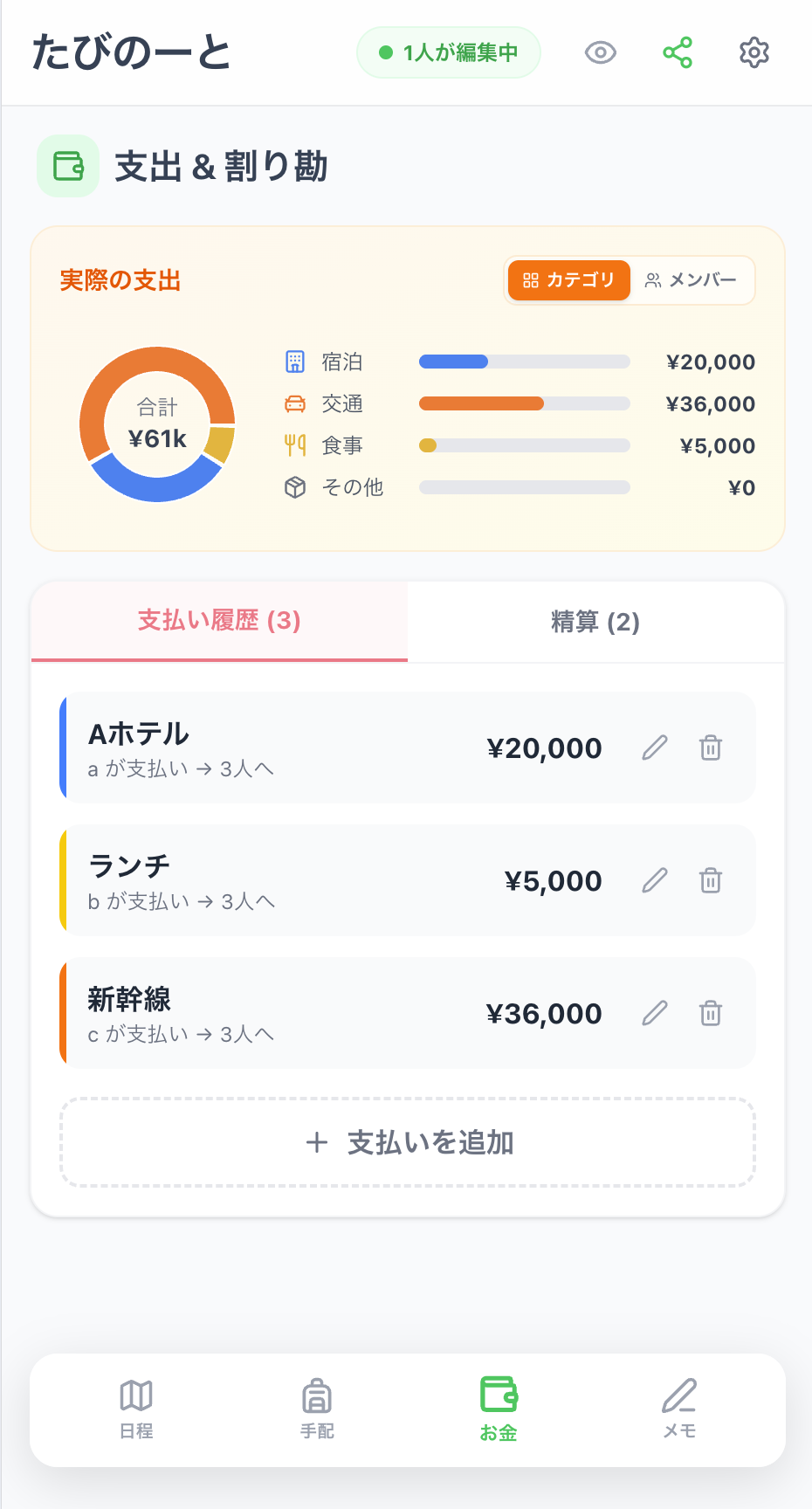Select the 支払い履歴 (3) tab
Viewport: 812px width, 1509px height.
(218, 622)
